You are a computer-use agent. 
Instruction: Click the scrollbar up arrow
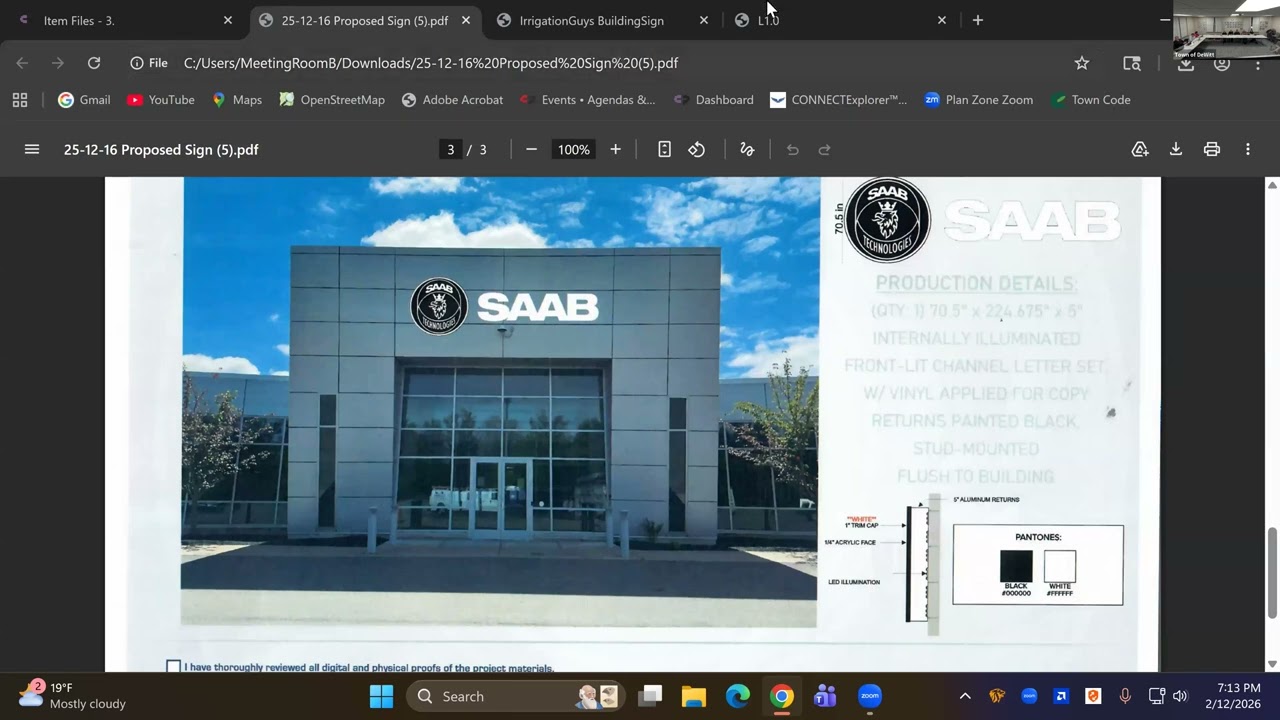[x=1272, y=185]
